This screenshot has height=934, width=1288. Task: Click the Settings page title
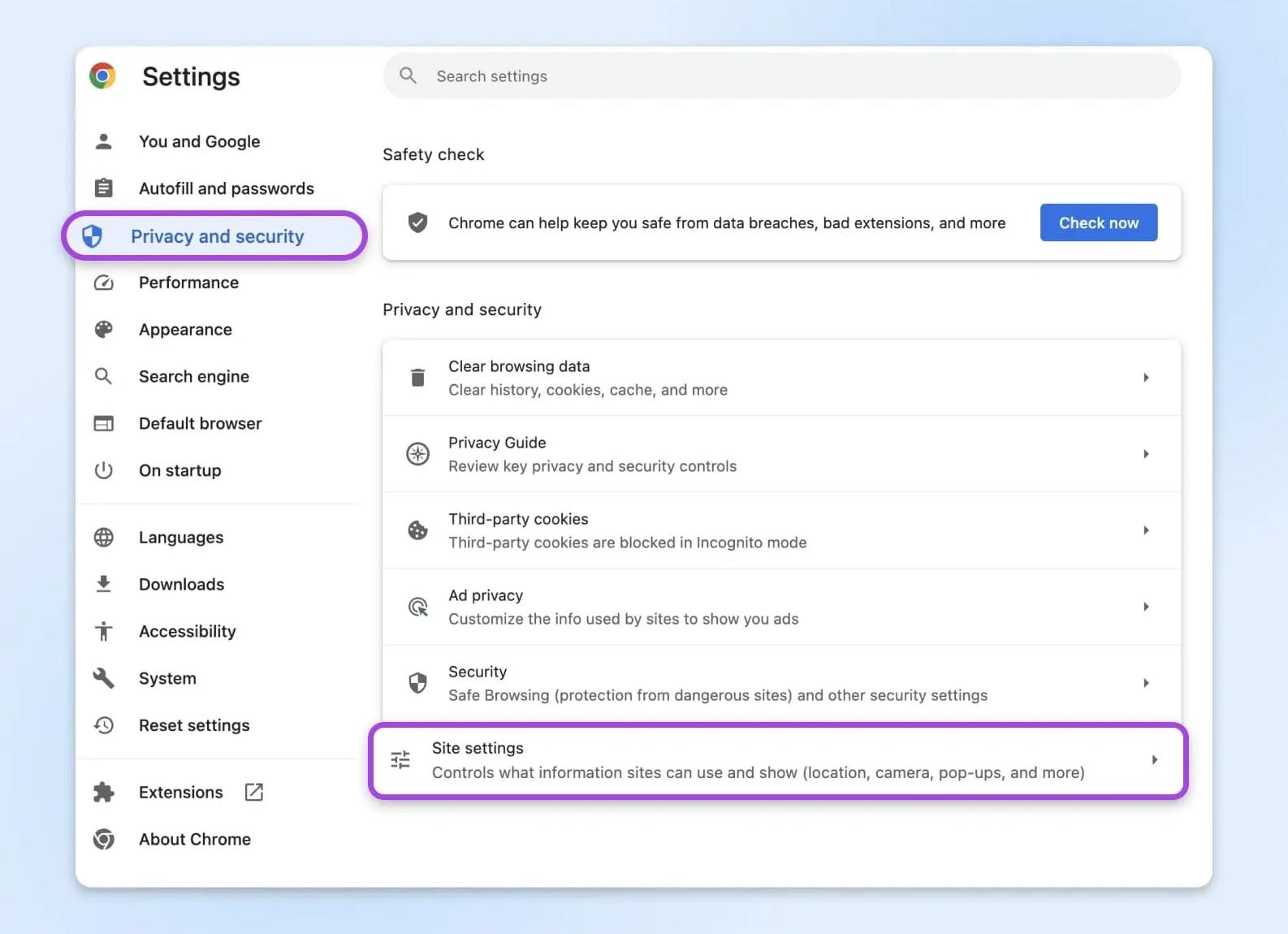(191, 76)
